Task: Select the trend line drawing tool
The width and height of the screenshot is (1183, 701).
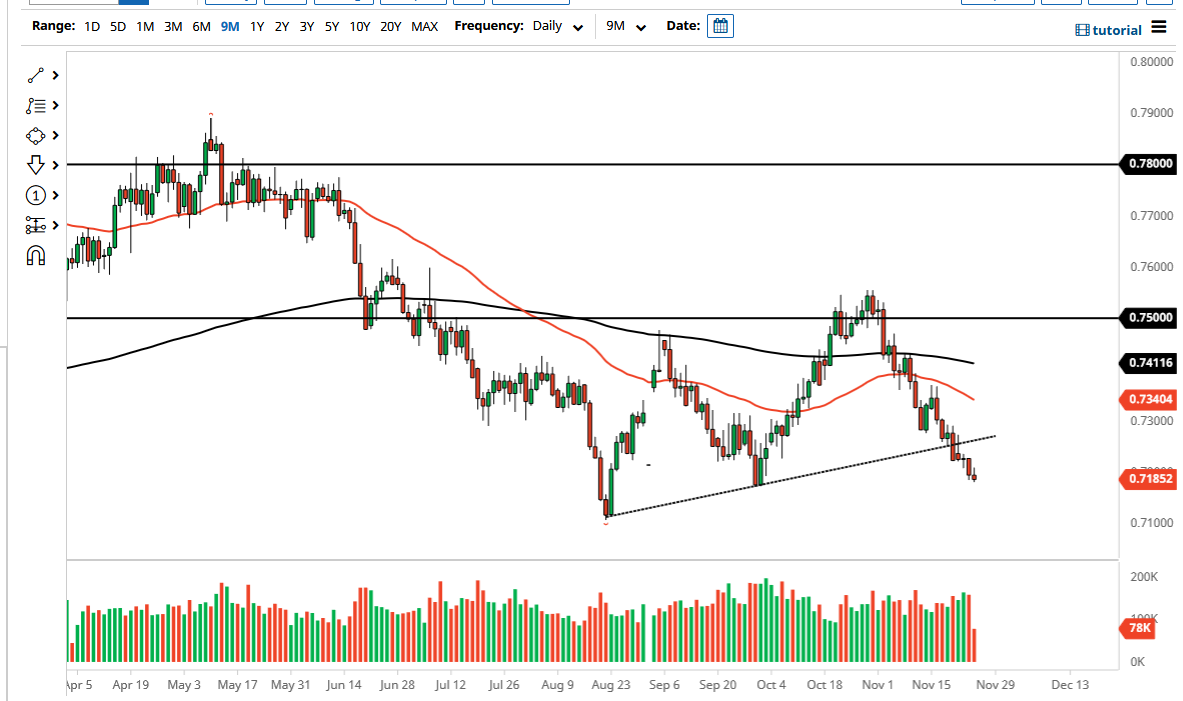Action: 36,75
